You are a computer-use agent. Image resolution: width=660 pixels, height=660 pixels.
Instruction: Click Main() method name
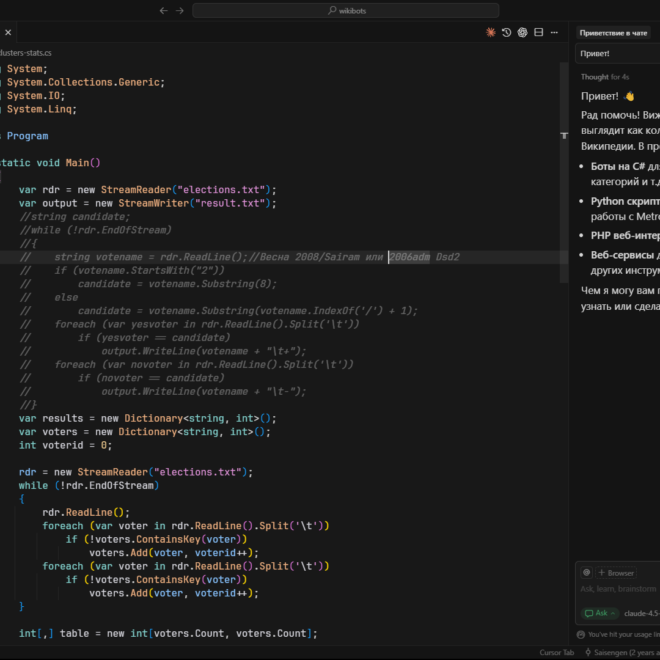[x=83, y=163]
